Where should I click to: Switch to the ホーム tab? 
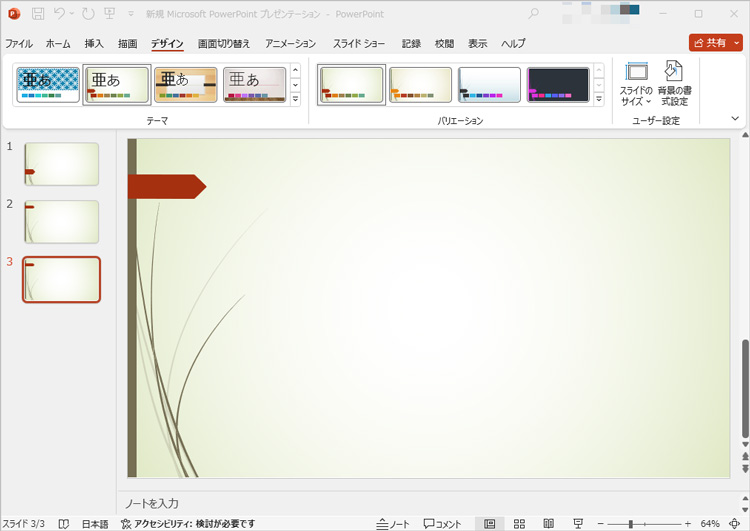pyautogui.click(x=58, y=44)
